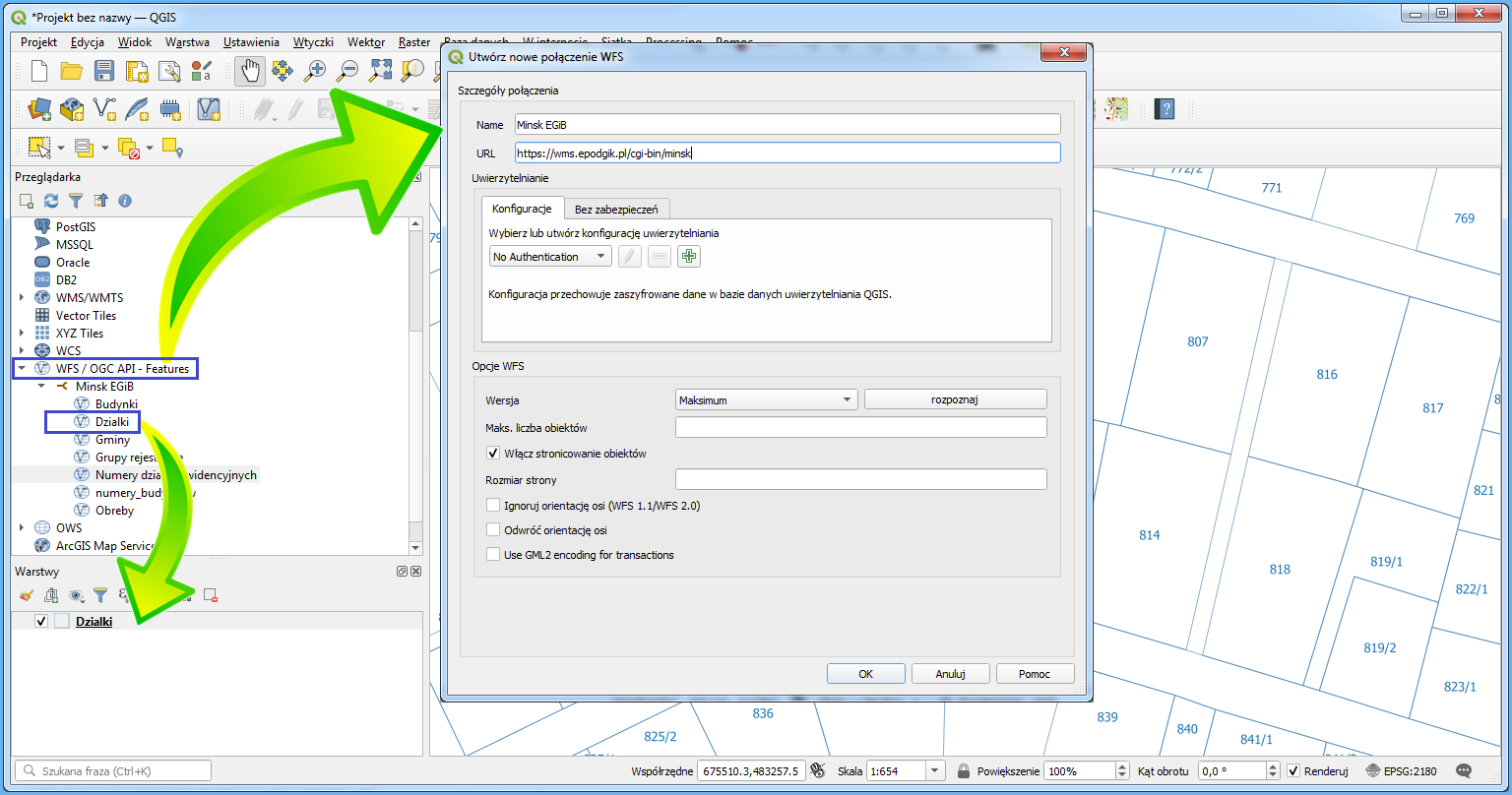1512x795 pixels.
Task: Click the New GeoPackage Layer icon
Action: (72, 108)
